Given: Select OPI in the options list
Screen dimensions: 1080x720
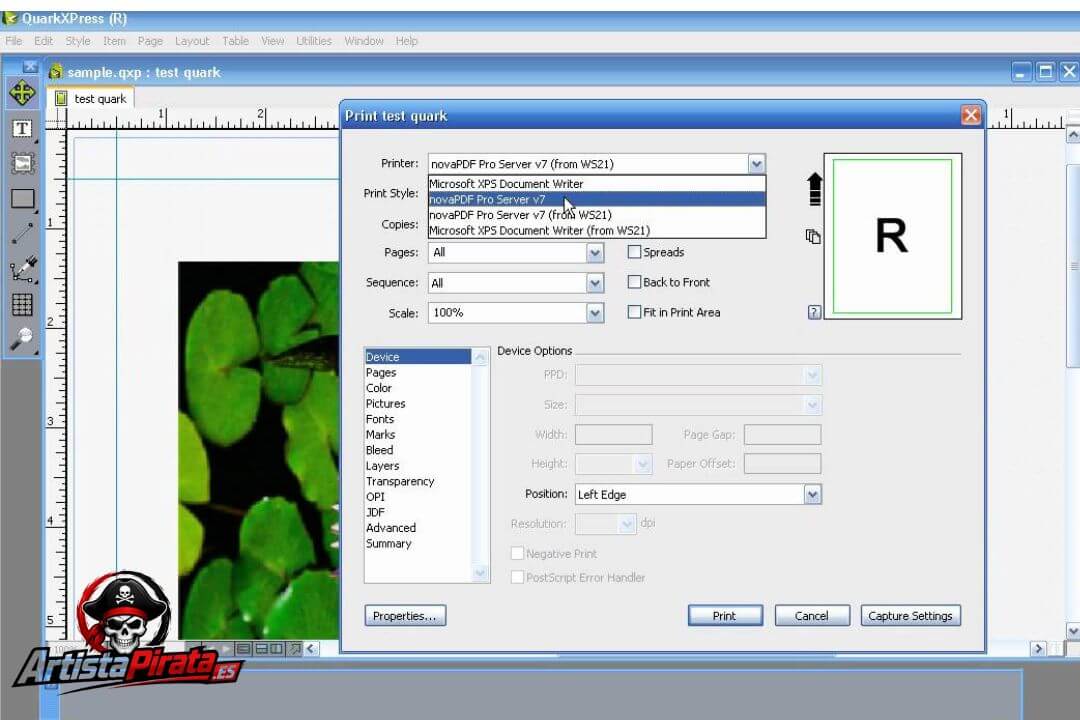Looking at the screenshot, I should (x=417, y=497).
